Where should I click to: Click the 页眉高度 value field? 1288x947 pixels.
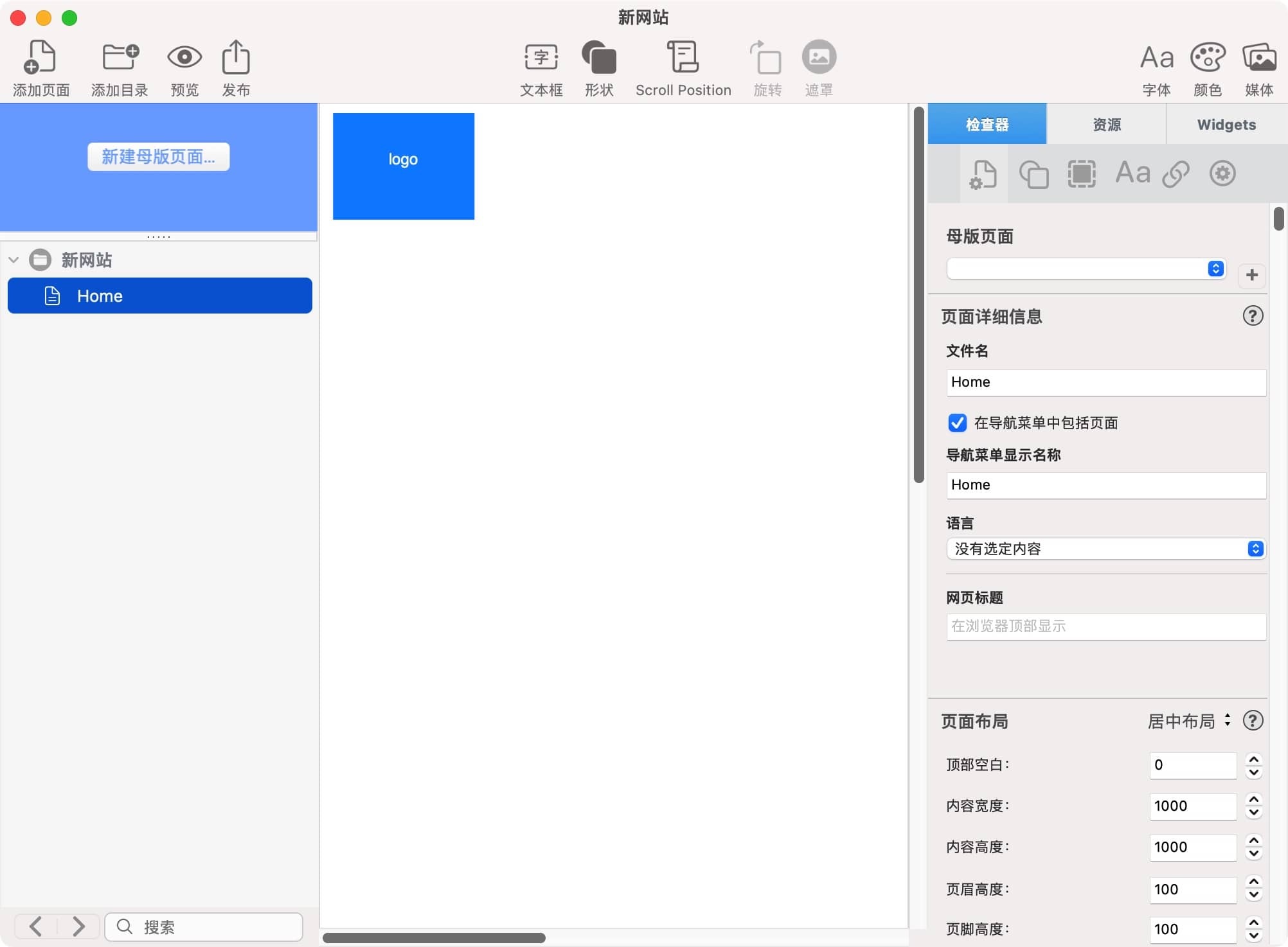coord(1193,889)
